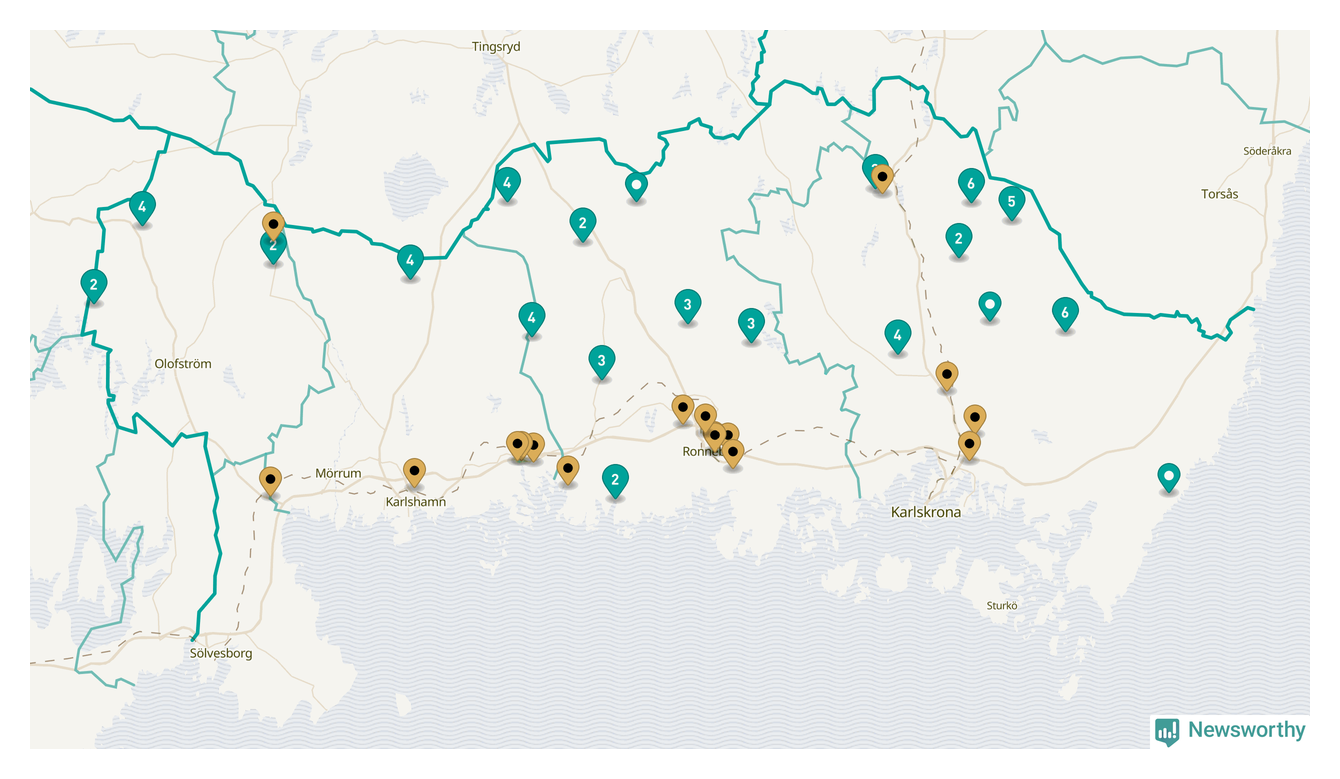The width and height of the screenshot is (1340, 779).
Task: Select the gold marker left of Mörrum
Action: pos(270,479)
